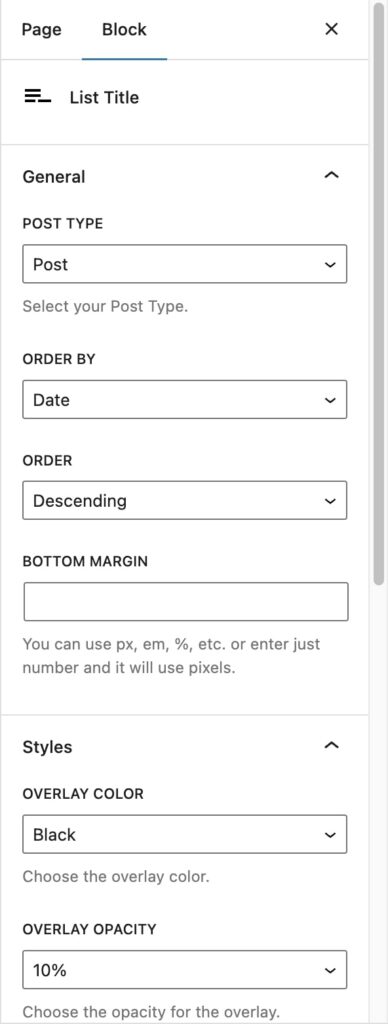
Task: Open the Order dropdown showing Descending
Action: [x=185, y=501]
